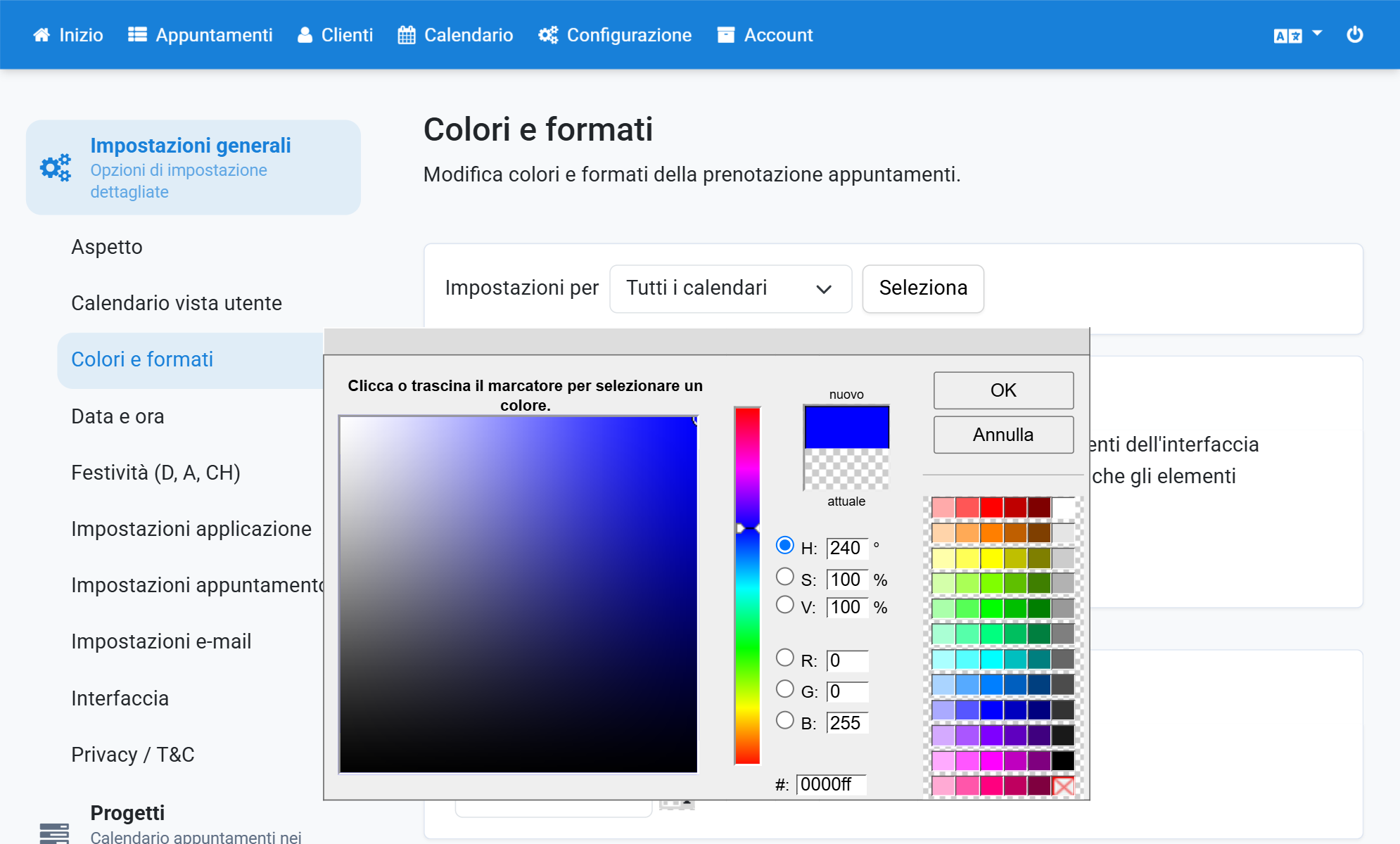
Task: Pick the pure yellow palette swatch
Action: 991,558
